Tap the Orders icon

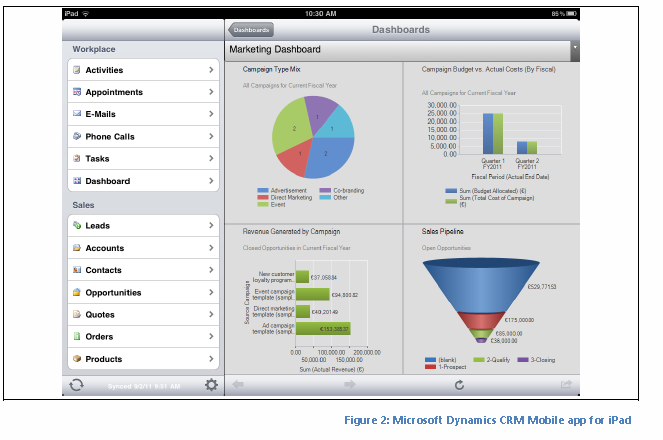point(77,336)
